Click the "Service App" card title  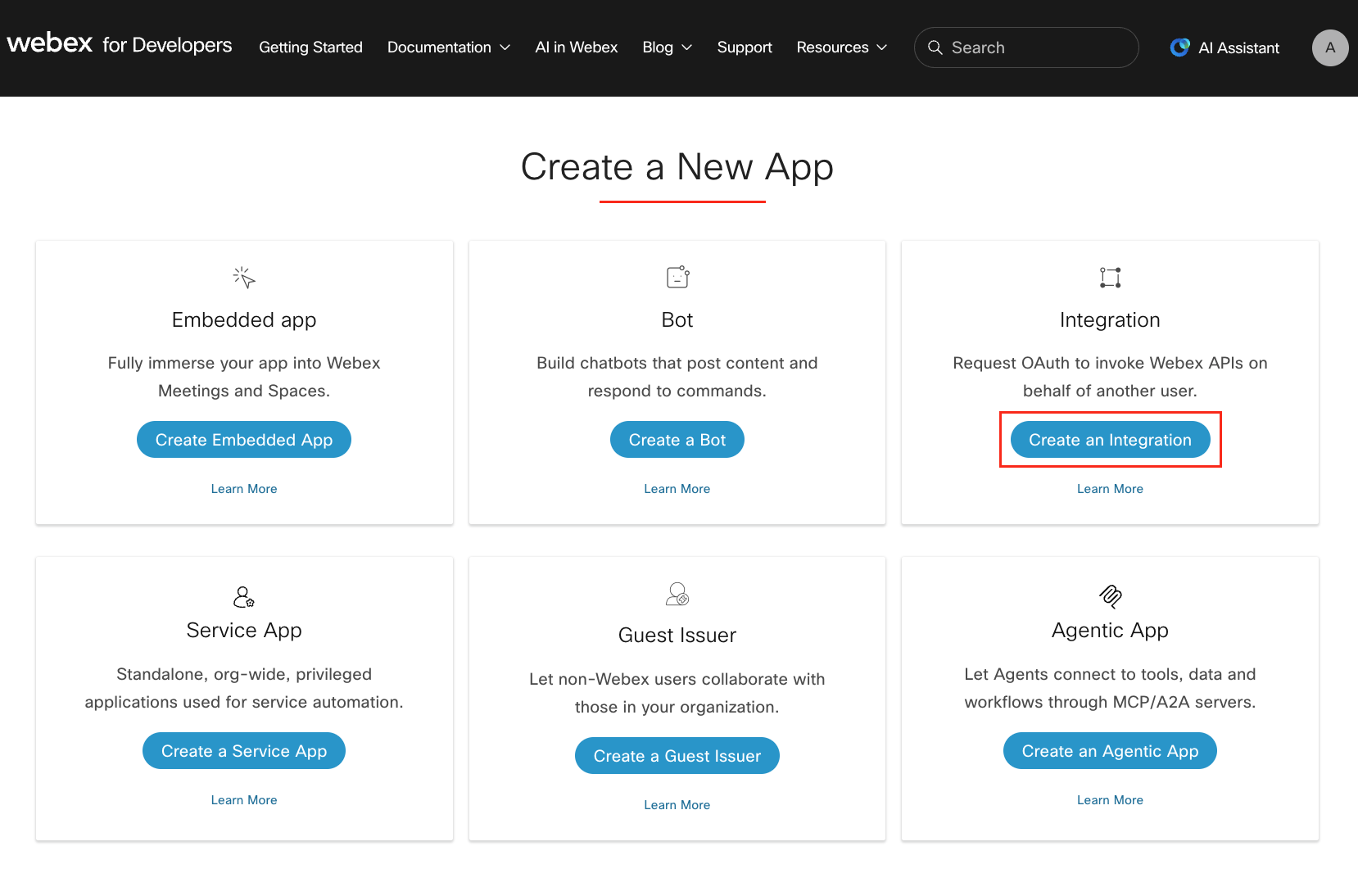(x=244, y=631)
